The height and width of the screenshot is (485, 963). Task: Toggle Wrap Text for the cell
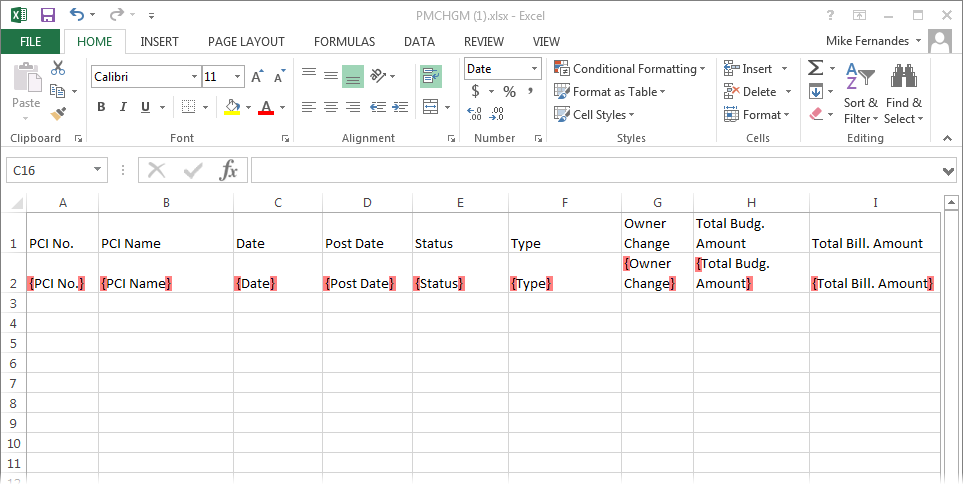tap(431, 77)
